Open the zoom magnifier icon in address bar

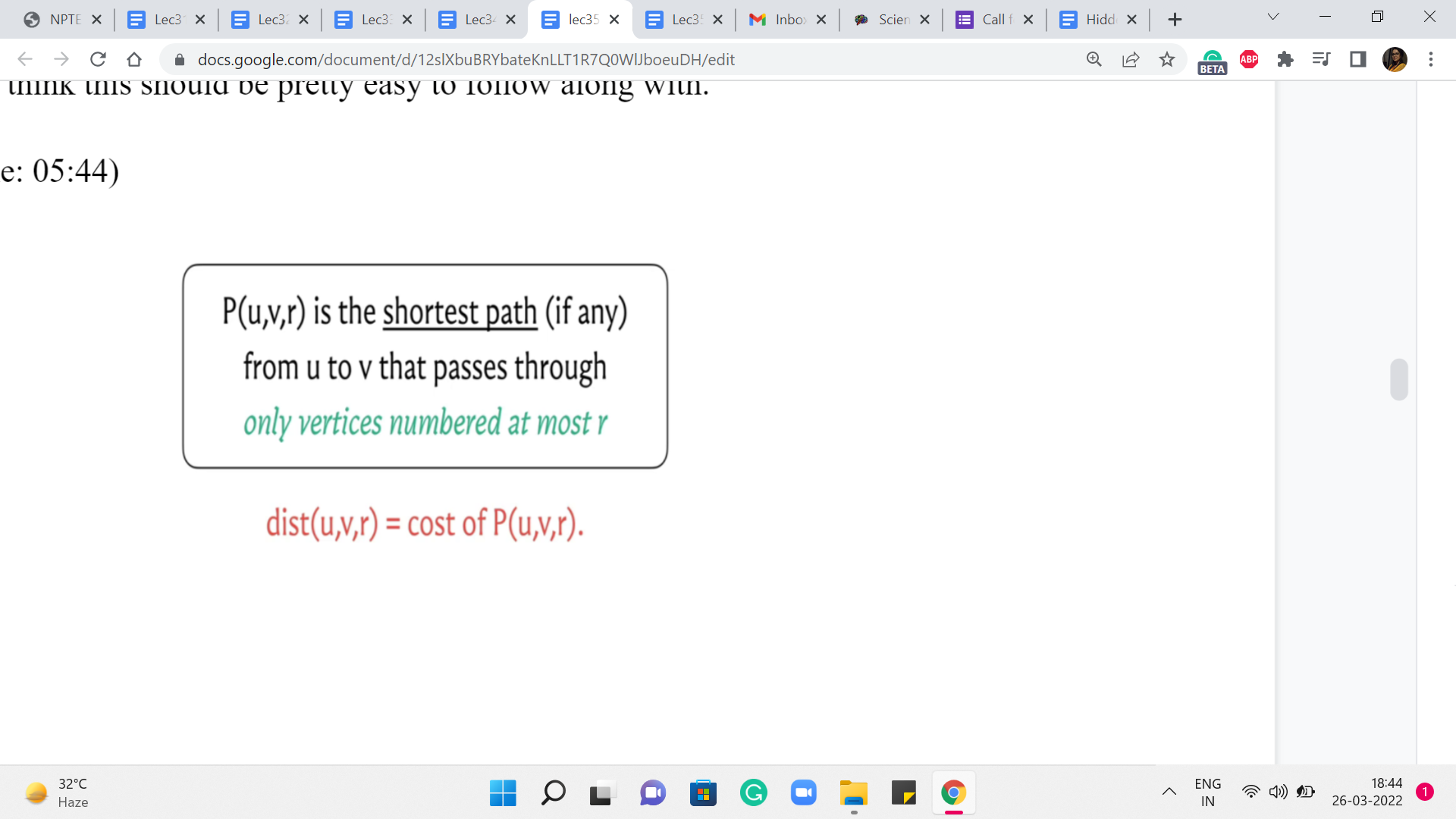(1094, 59)
